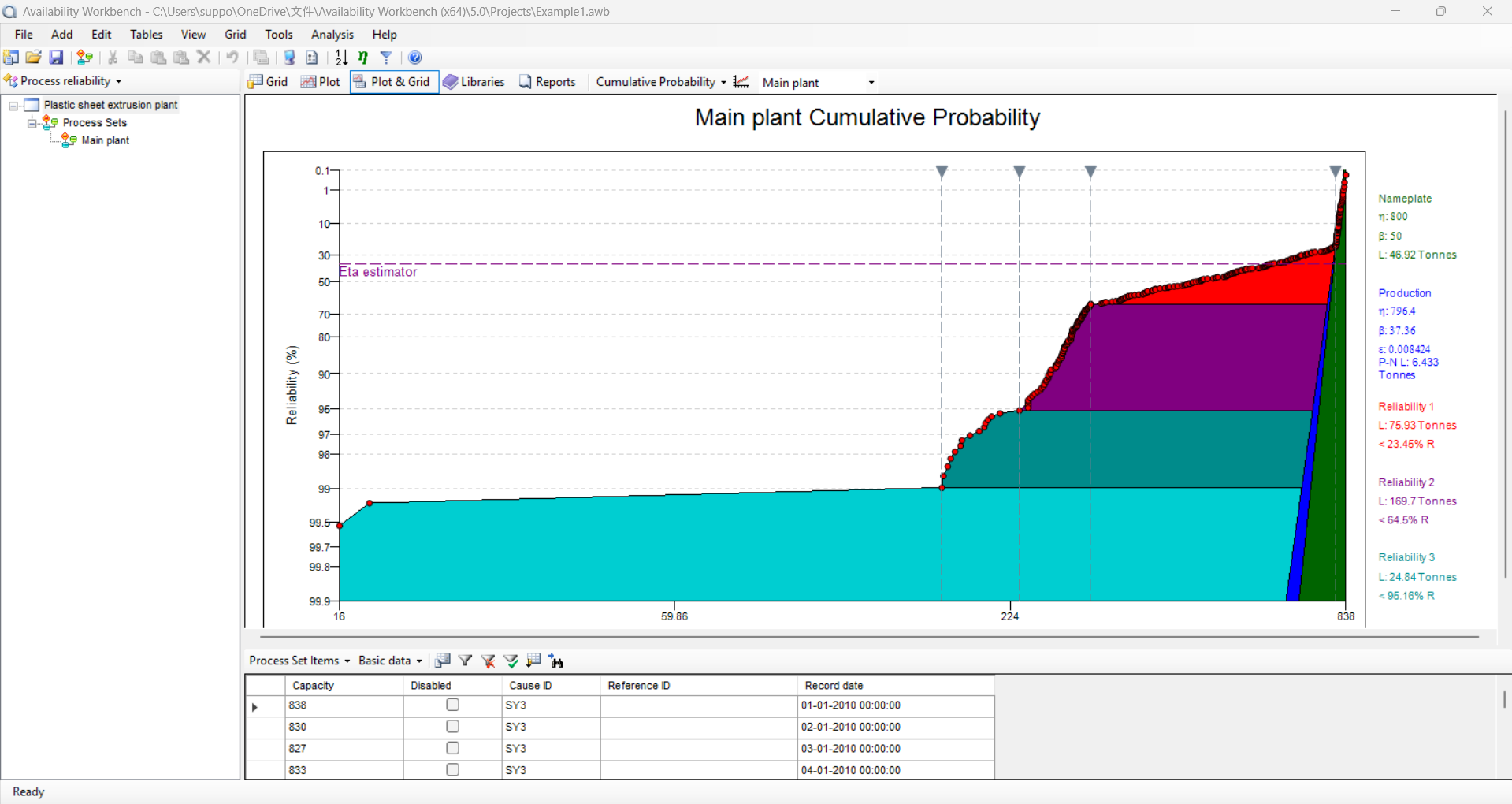
Task: Open help via blue question mark icon
Action: point(415,58)
